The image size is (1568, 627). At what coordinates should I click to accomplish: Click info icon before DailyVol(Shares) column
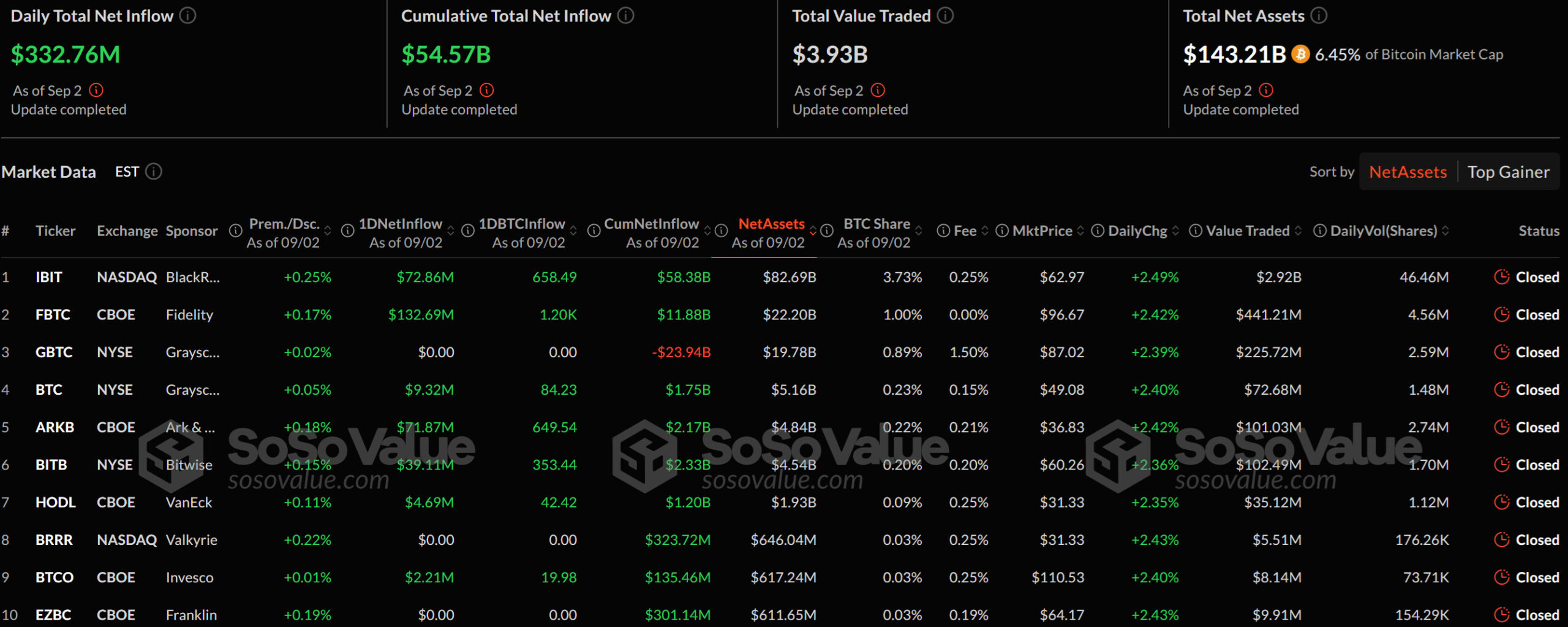(x=1320, y=230)
